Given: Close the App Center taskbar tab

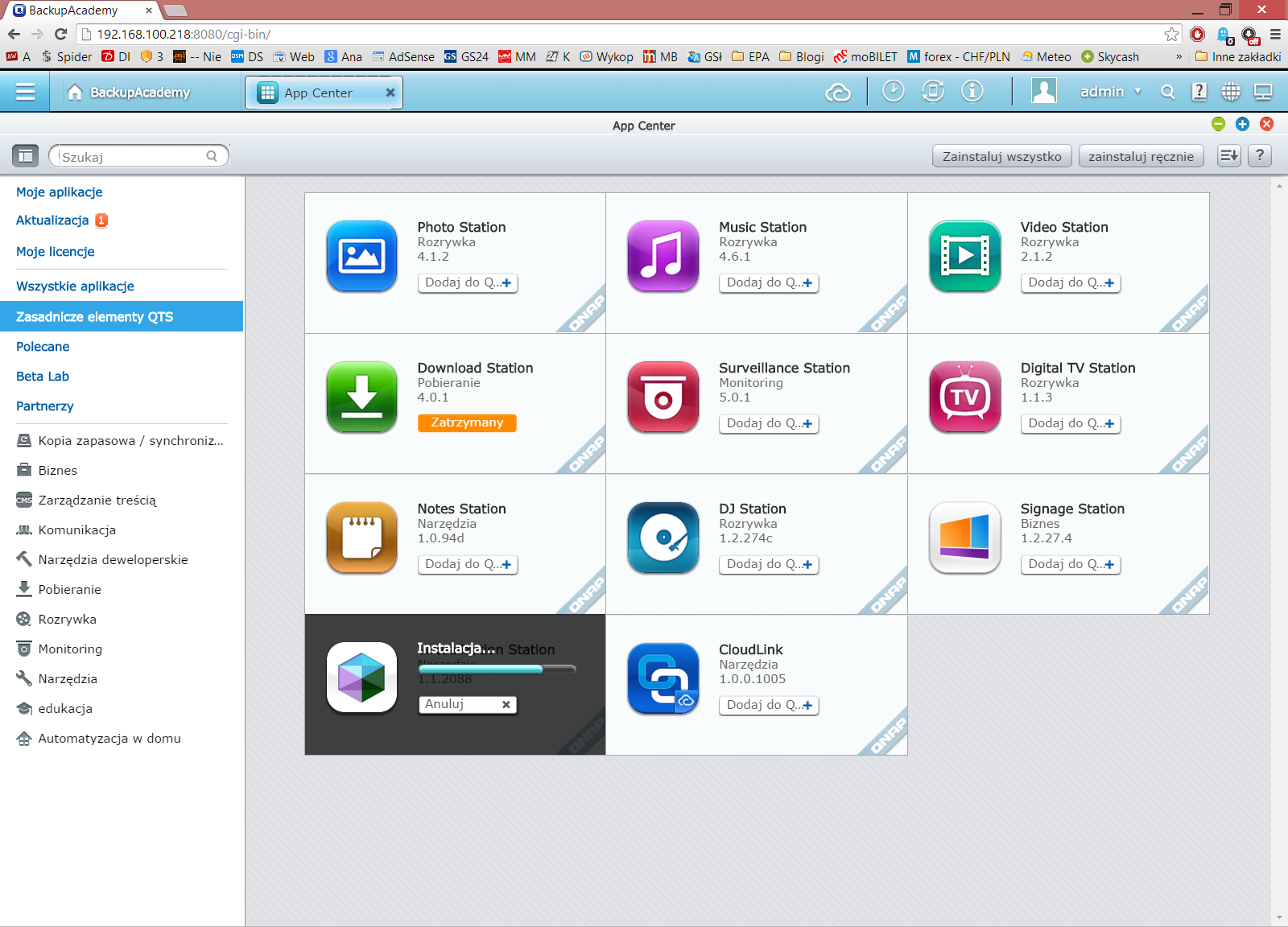Looking at the screenshot, I should (x=390, y=93).
